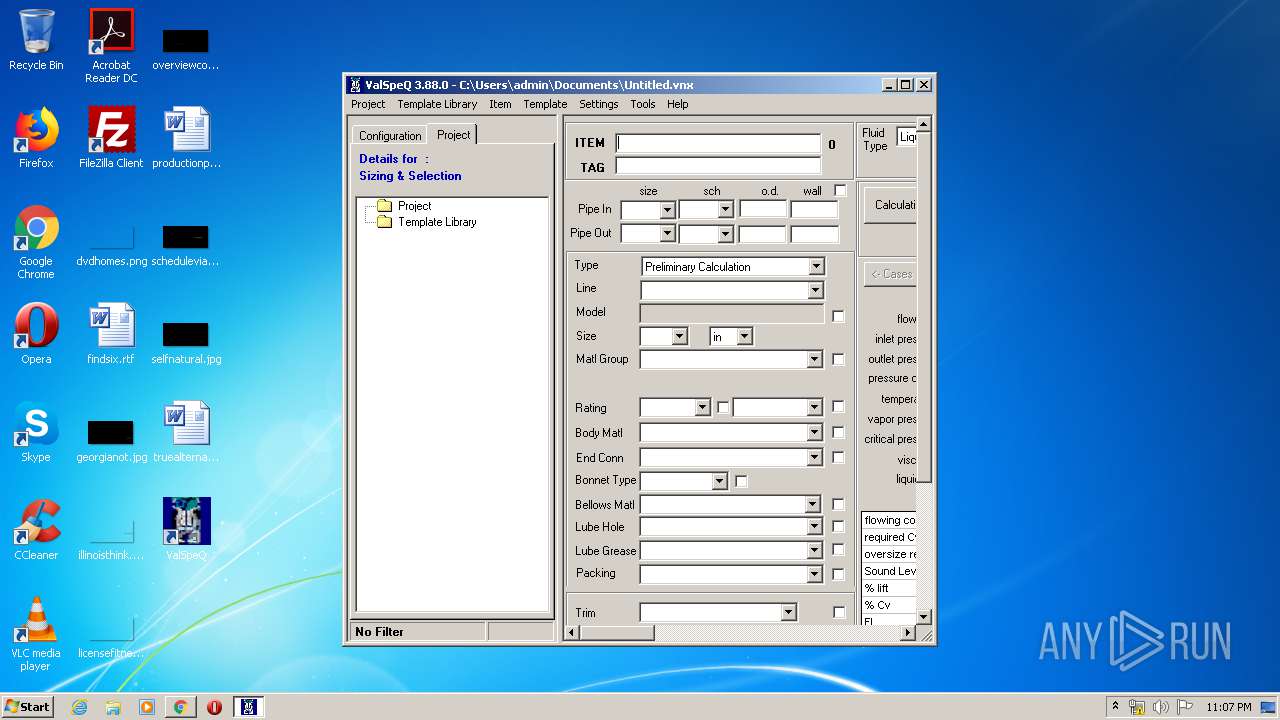The width and height of the screenshot is (1280, 720).
Task: Launch Skype desktop shortcut
Action: (36, 432)
